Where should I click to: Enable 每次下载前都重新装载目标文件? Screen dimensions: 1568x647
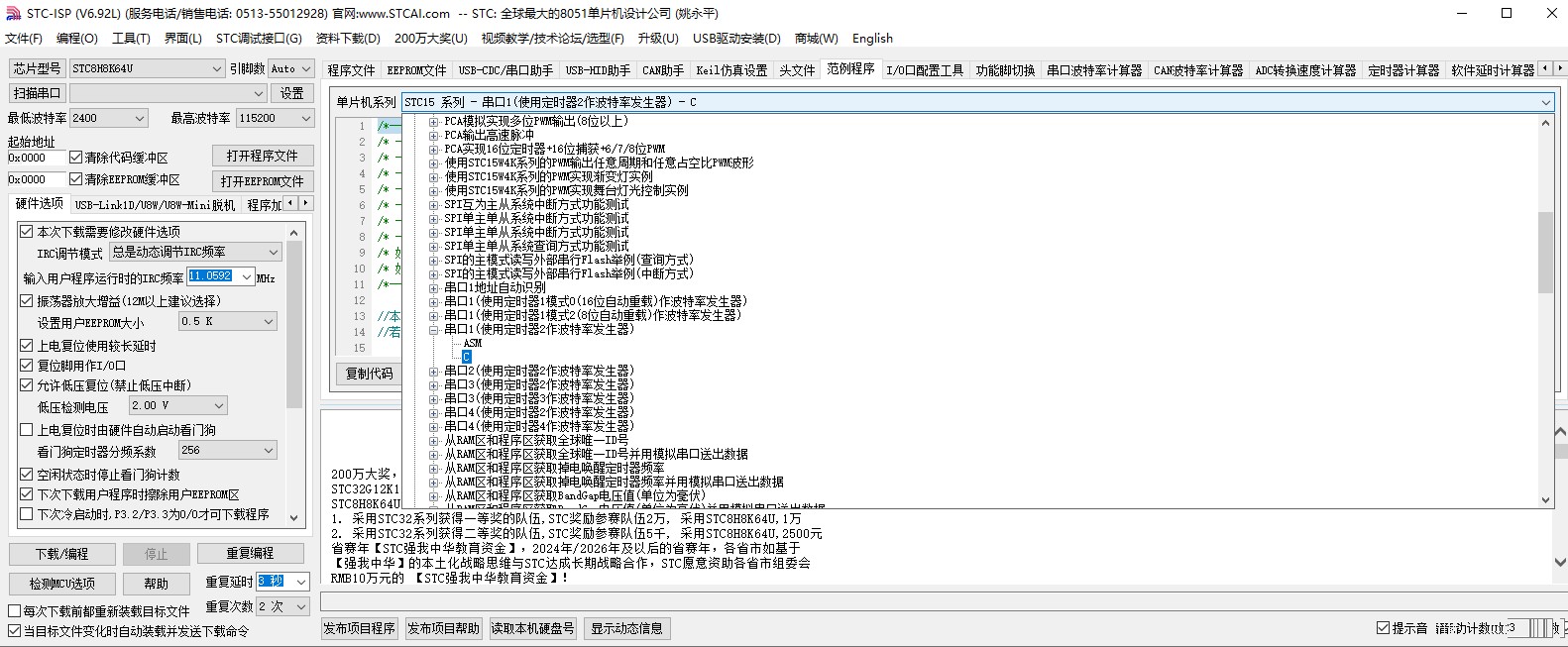pyautogui.click(x=15, y=611)
